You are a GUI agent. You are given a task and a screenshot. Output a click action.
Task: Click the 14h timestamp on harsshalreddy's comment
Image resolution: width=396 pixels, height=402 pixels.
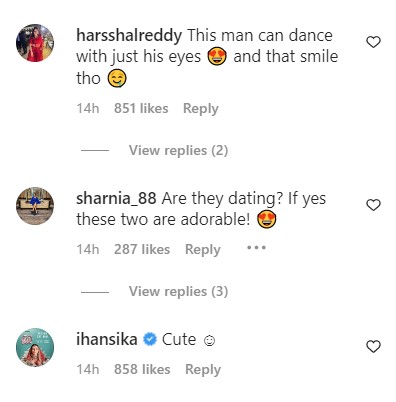tap(88, 108)
